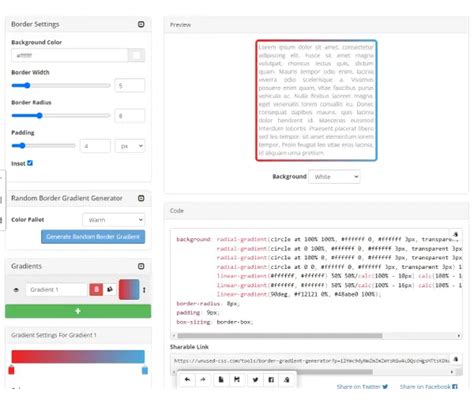This screenshot has width=474, height=418.
Task: Adjust the Padding slider
Action: [43, 146]
